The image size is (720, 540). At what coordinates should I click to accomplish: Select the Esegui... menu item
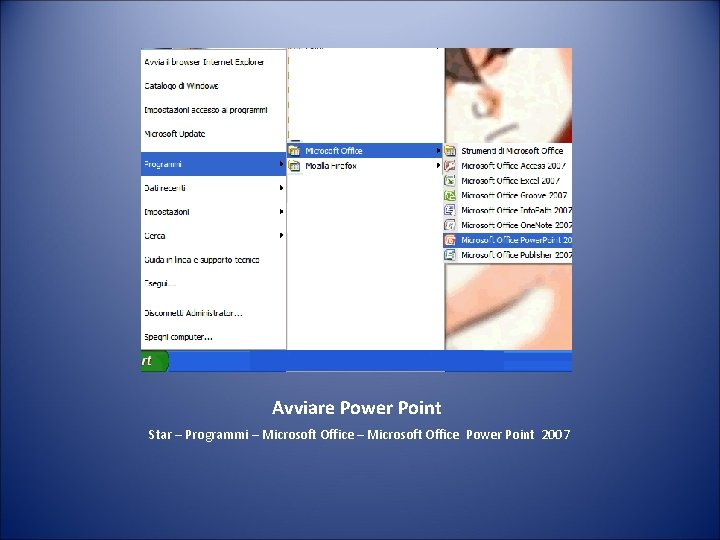point(160,283)
